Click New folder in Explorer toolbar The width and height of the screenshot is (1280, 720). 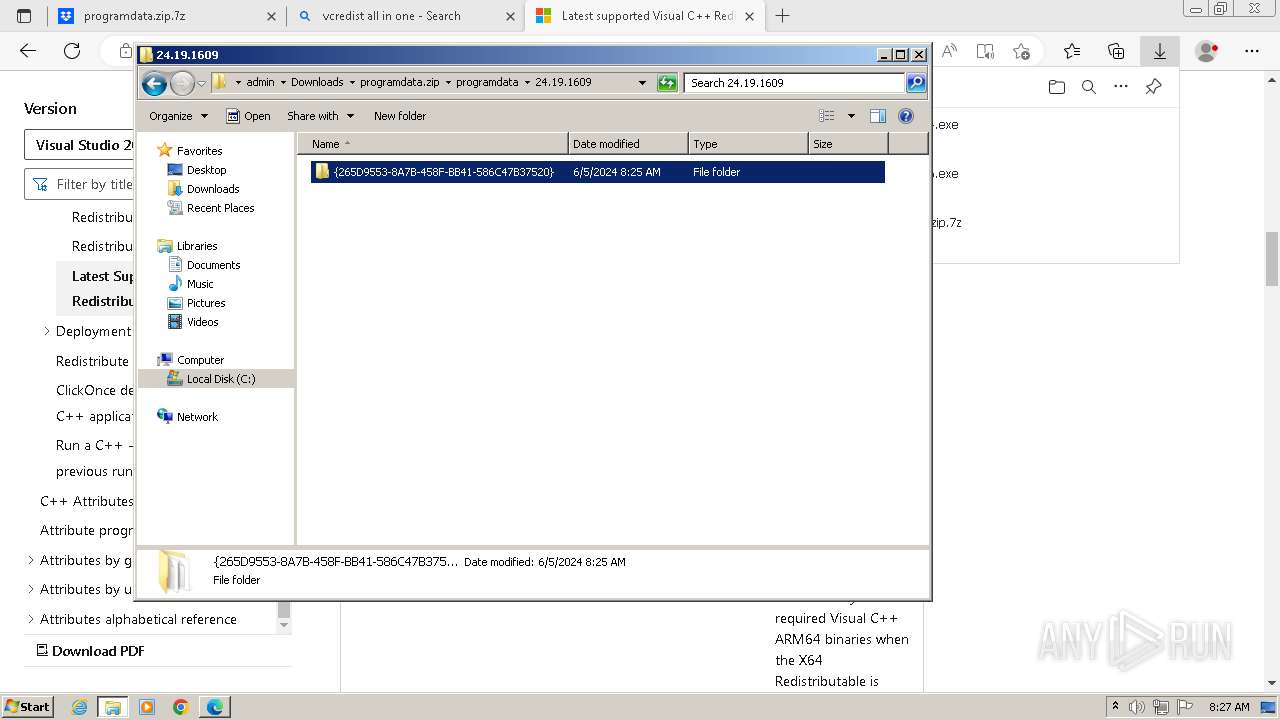tap(400, 116)
